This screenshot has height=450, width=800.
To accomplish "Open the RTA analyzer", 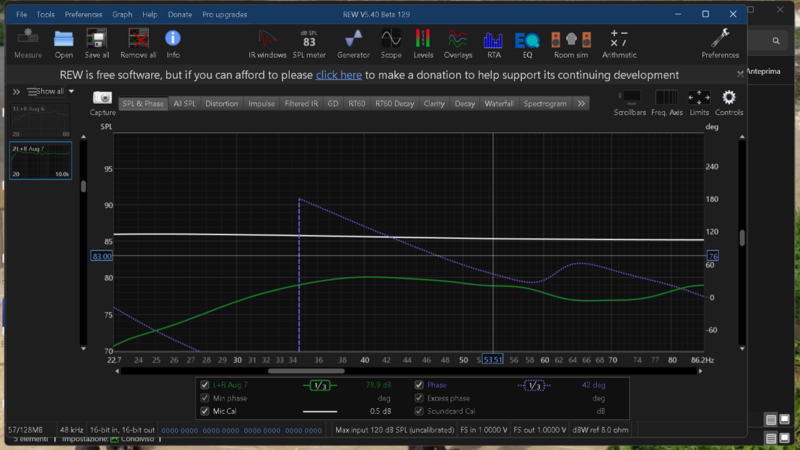I will coord(493,43).
